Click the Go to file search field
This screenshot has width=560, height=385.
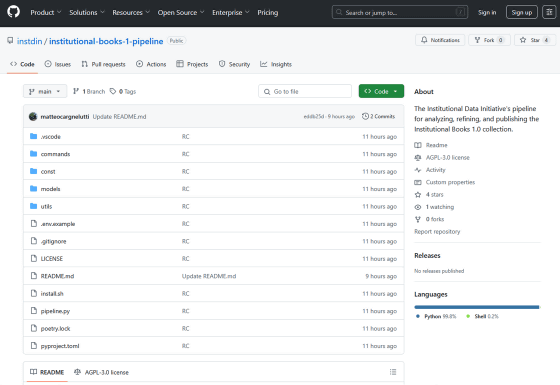305,91
